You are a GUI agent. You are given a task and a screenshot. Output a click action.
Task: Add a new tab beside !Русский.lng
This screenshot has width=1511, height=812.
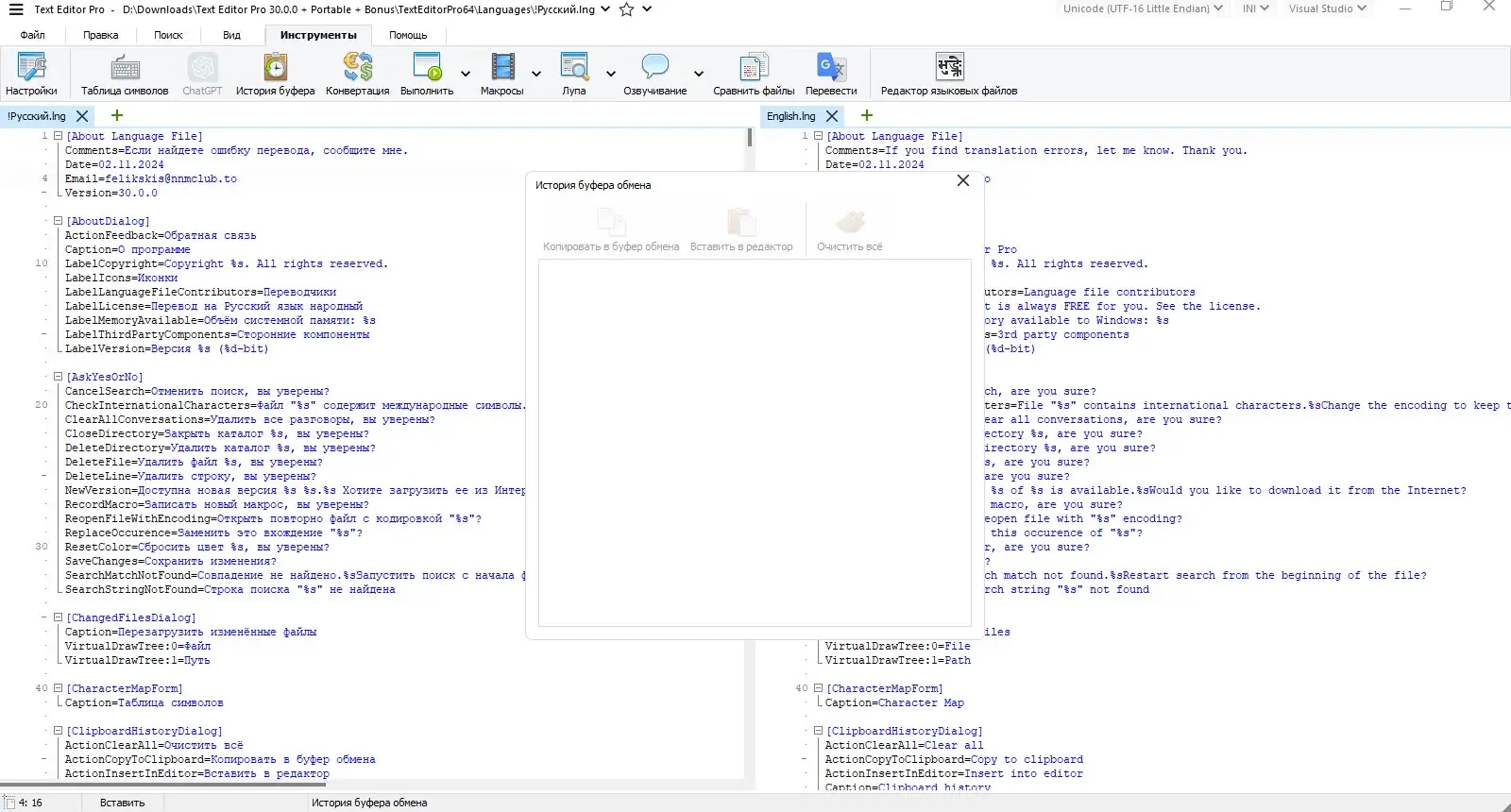coord(117,115)
